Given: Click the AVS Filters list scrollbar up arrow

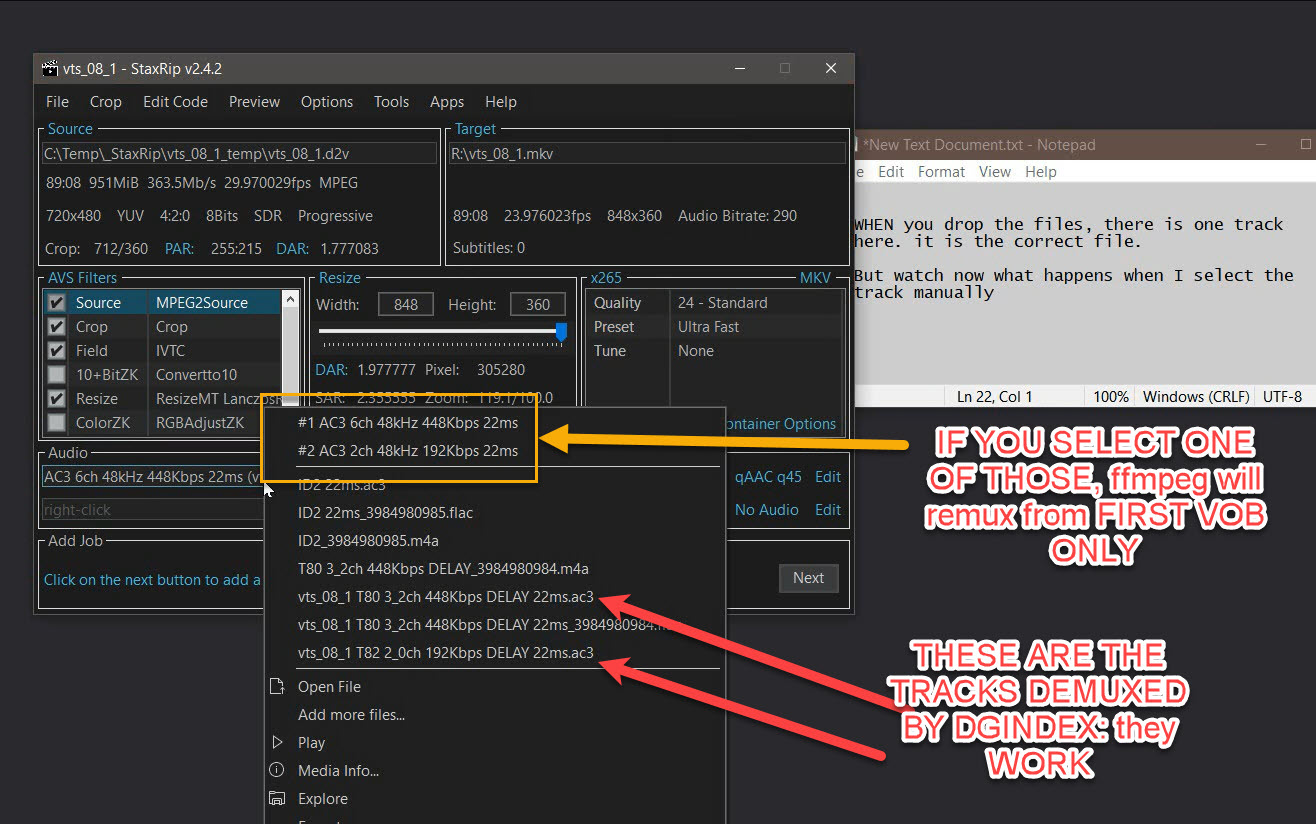Looking at the screenshot, I should coord(290,299).
